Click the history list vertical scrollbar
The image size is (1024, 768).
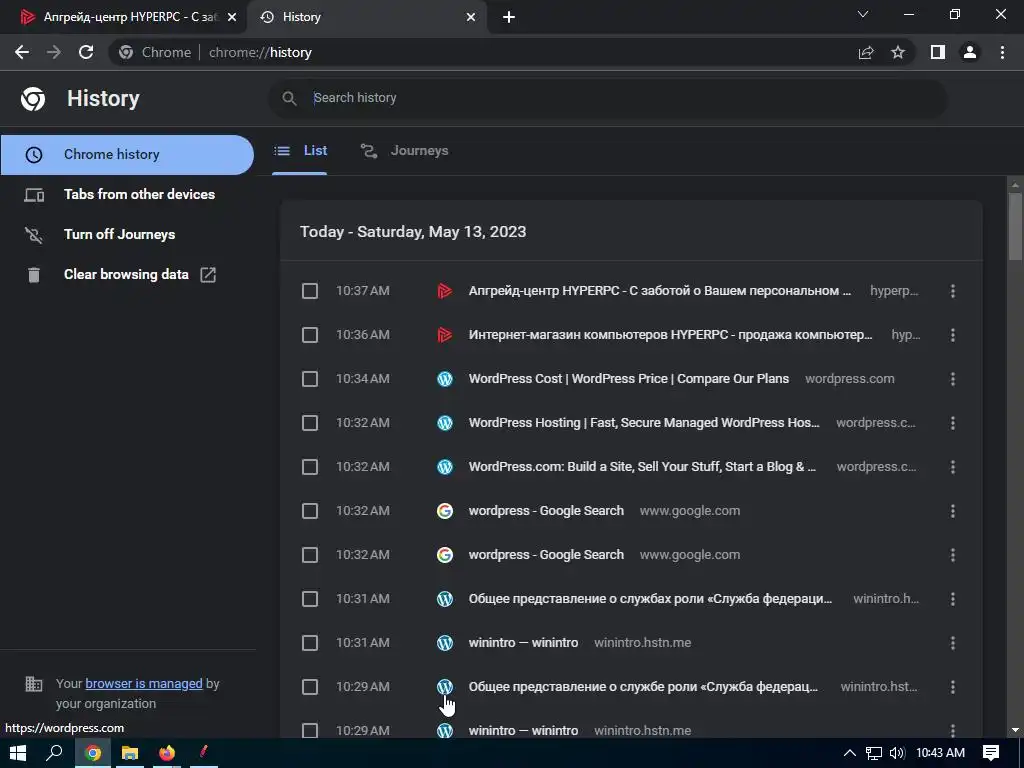point(1015,227)
